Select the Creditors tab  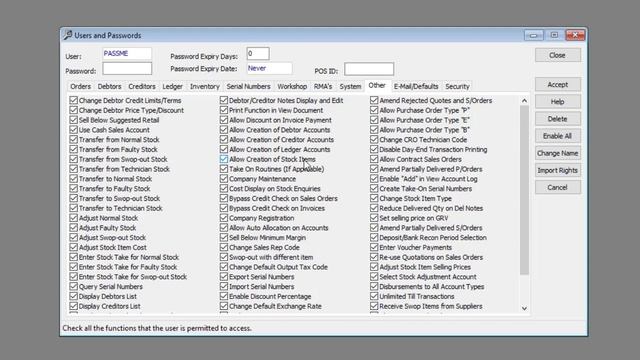pyautogui.click(x=142, y=87)
